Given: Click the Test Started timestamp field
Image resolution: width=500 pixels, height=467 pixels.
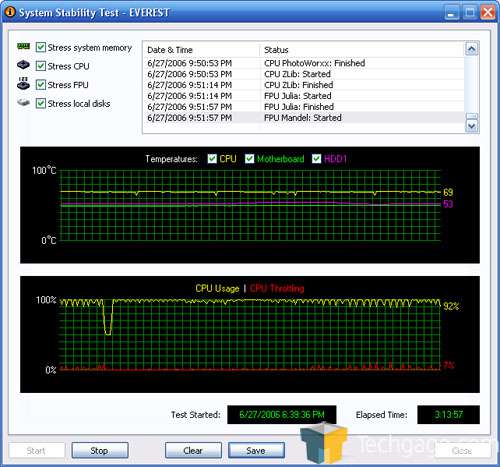Looking at the screenshot, I should coord(282,415).
